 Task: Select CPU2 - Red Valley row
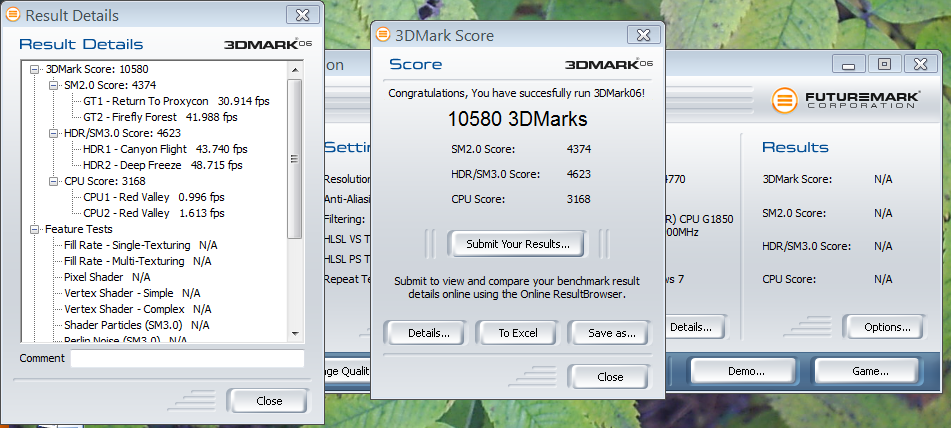pos(153,213)
